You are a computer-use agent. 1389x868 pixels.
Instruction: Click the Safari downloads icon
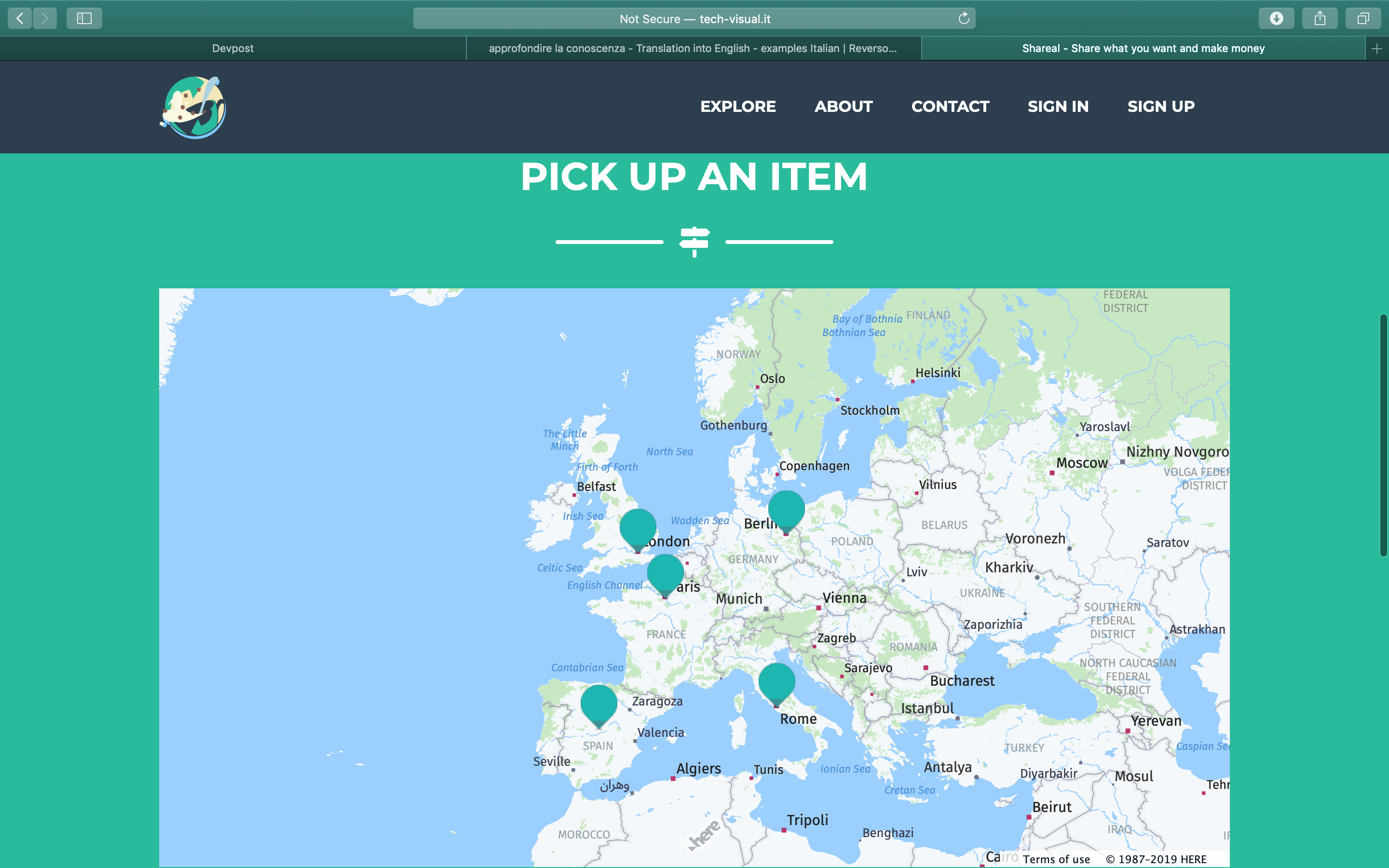(1276, 18)
